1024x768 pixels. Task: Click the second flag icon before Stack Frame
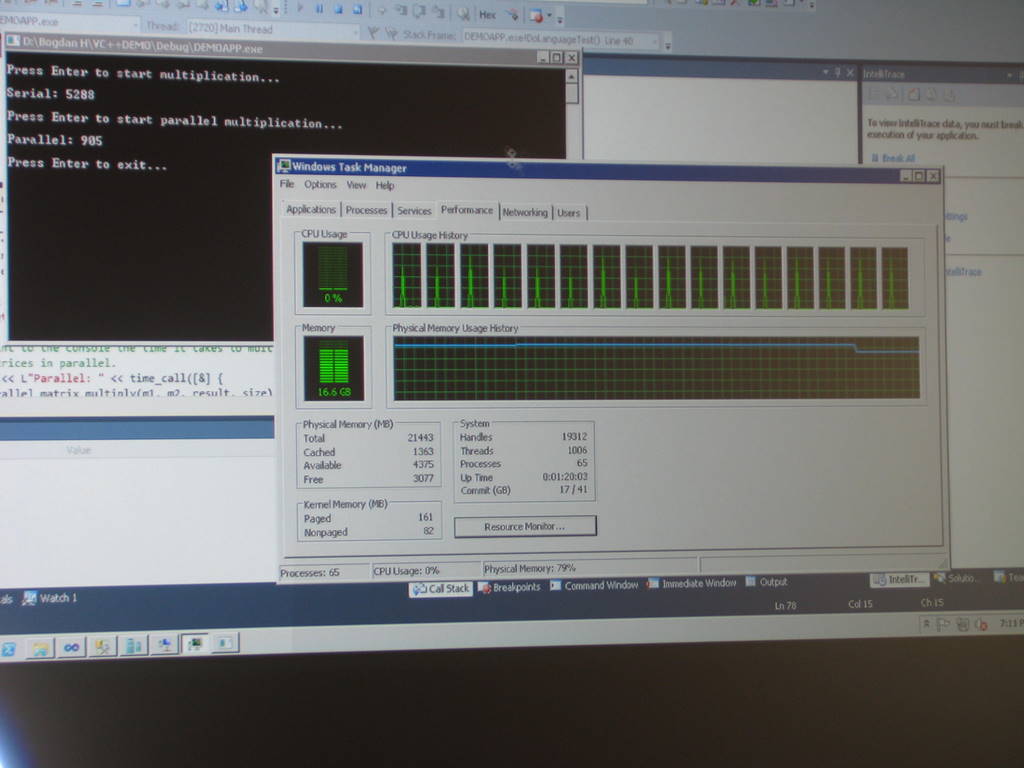point(391,33)
